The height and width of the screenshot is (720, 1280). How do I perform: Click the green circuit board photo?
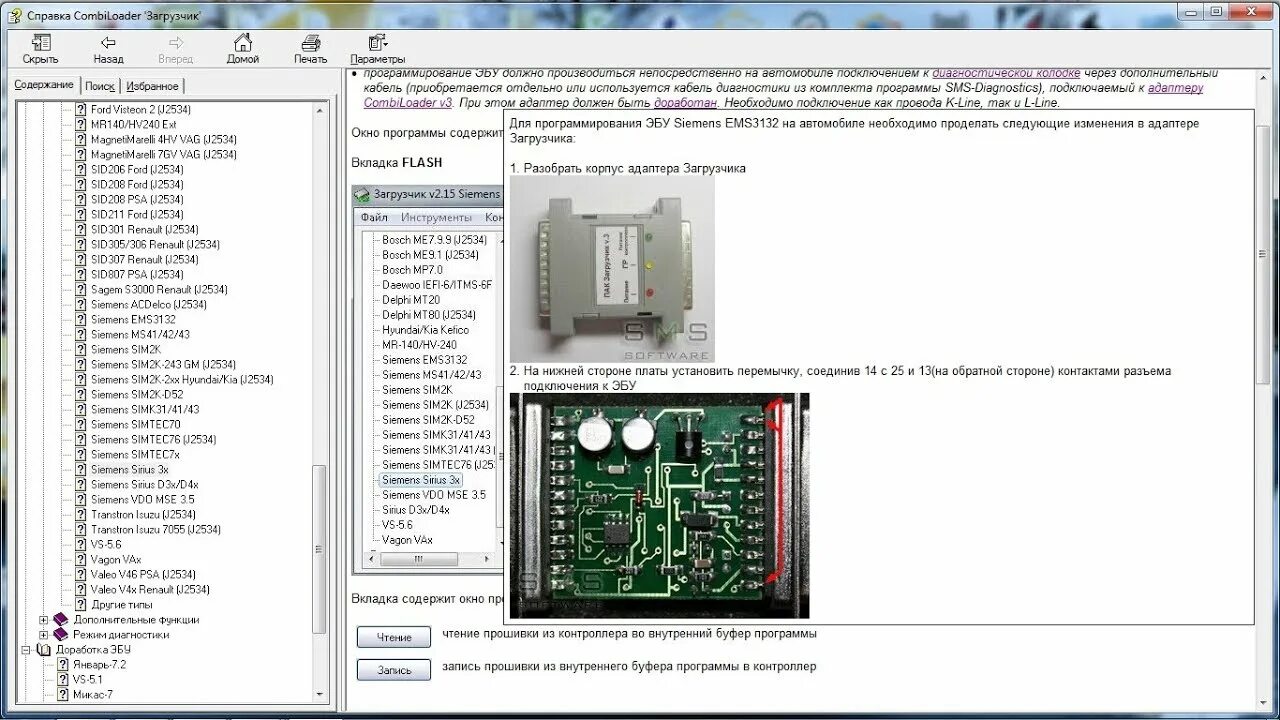tap(659, 505)
